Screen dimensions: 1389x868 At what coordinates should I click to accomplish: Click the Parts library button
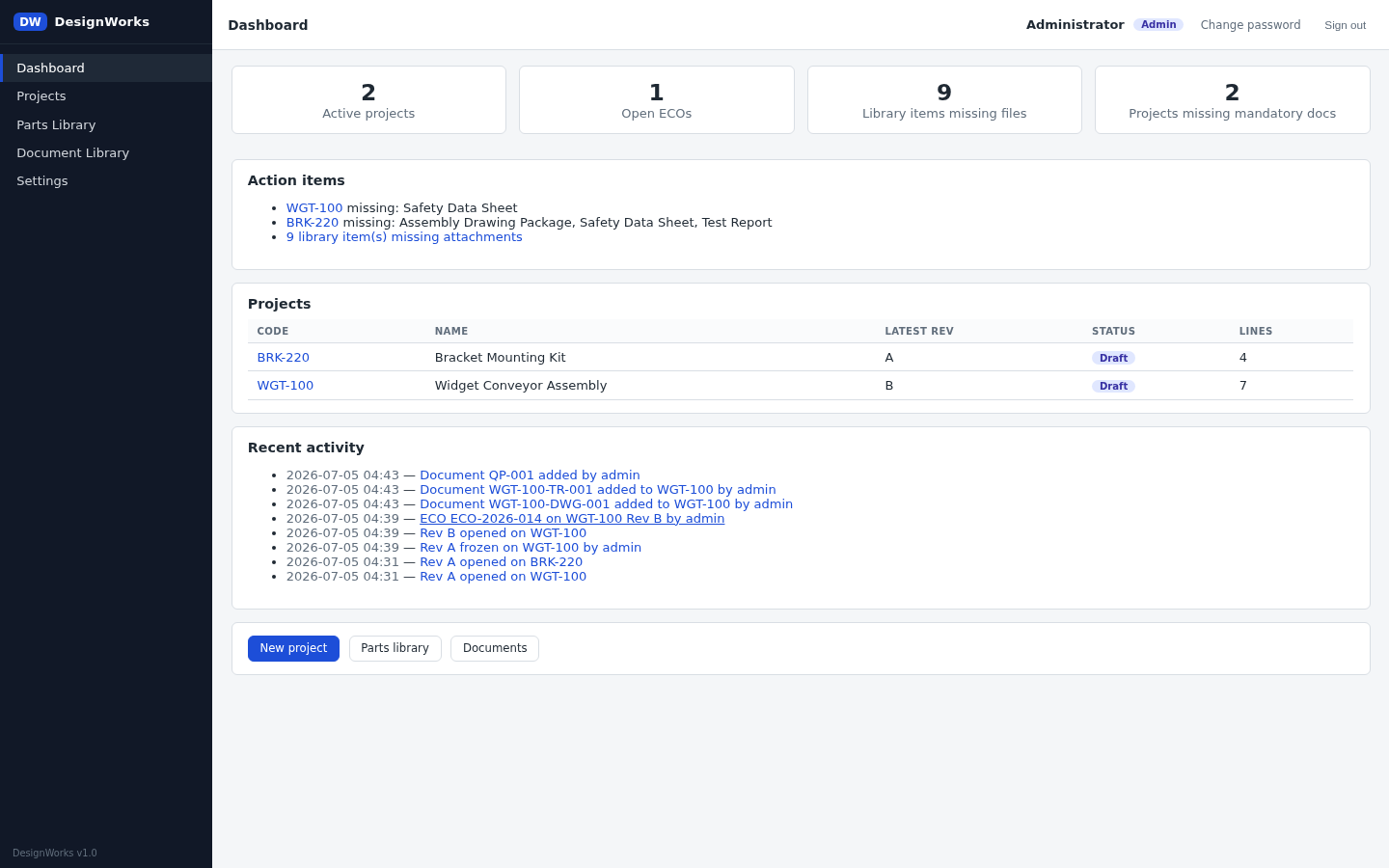395,648
